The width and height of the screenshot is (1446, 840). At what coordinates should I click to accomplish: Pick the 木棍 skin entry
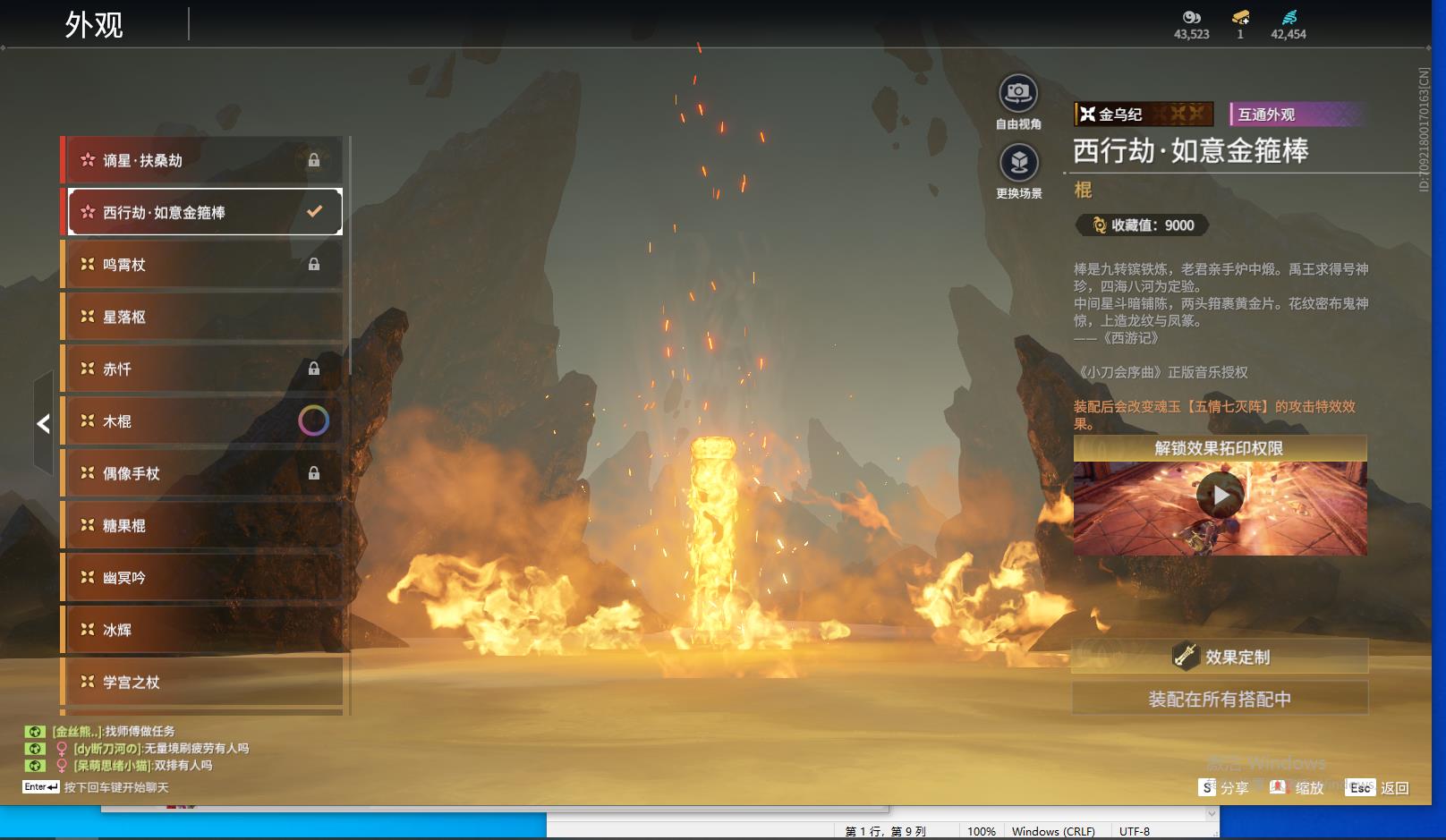click(x=202, y=421)
